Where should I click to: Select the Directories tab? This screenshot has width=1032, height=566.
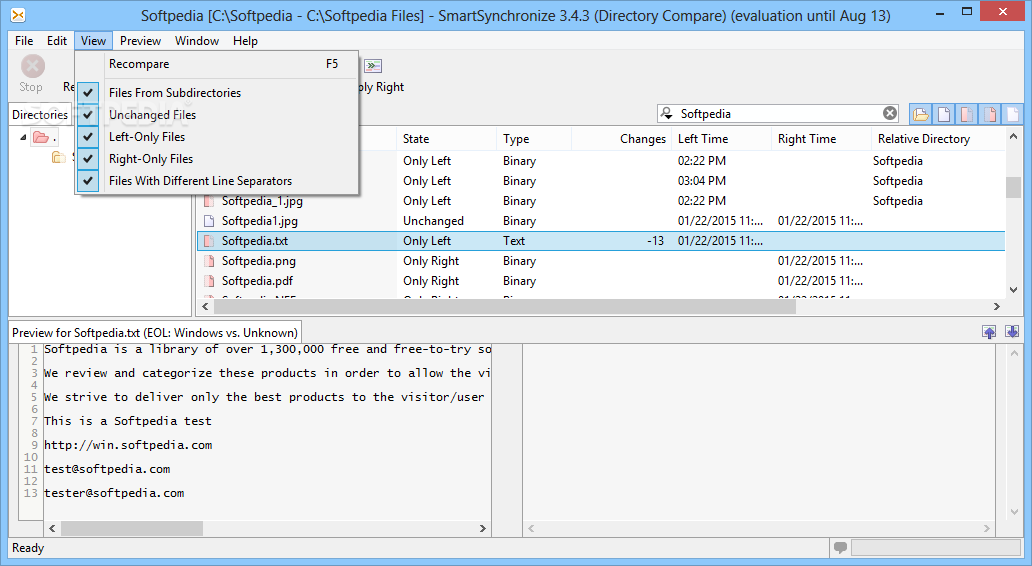pyautogui.click(x=40, y=115)
